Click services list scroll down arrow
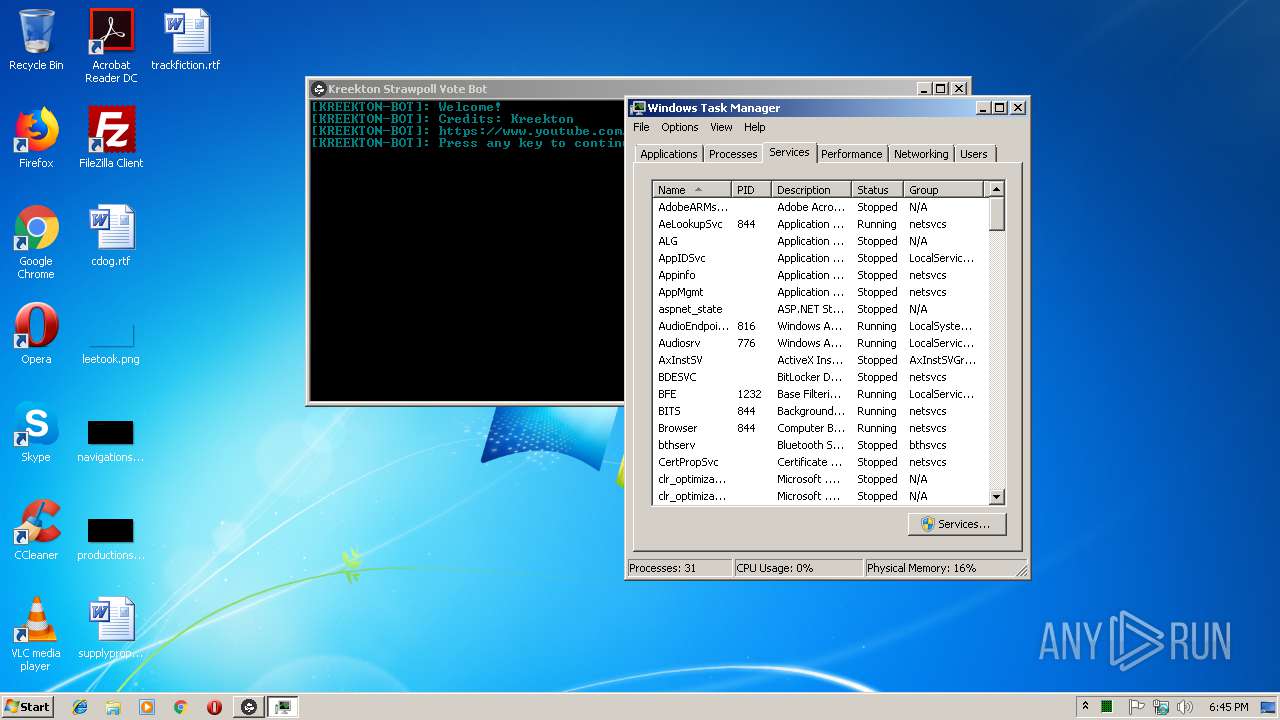This screenshot has width=1280, height=720. [996, 497]
